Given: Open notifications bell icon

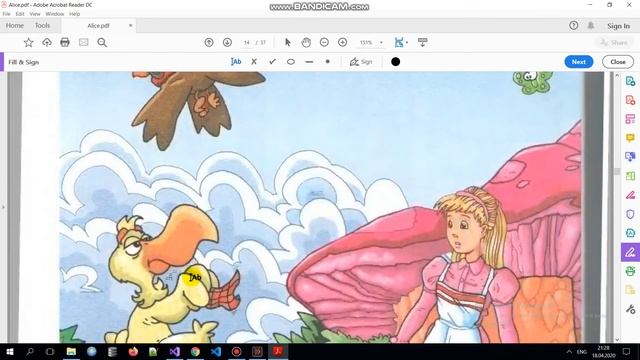Looking at the screenshot, I should click(x=591, y=25).
